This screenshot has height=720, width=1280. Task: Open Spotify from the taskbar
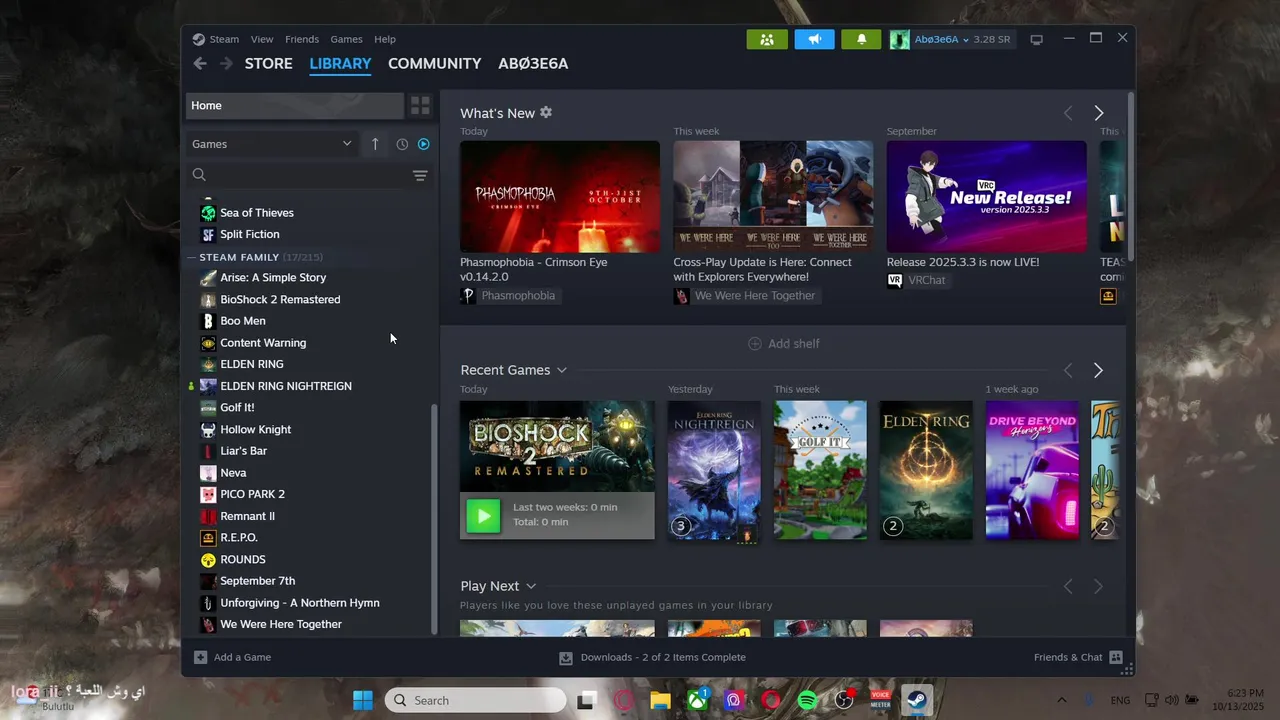pyautogui.click(x=807, y=700)
